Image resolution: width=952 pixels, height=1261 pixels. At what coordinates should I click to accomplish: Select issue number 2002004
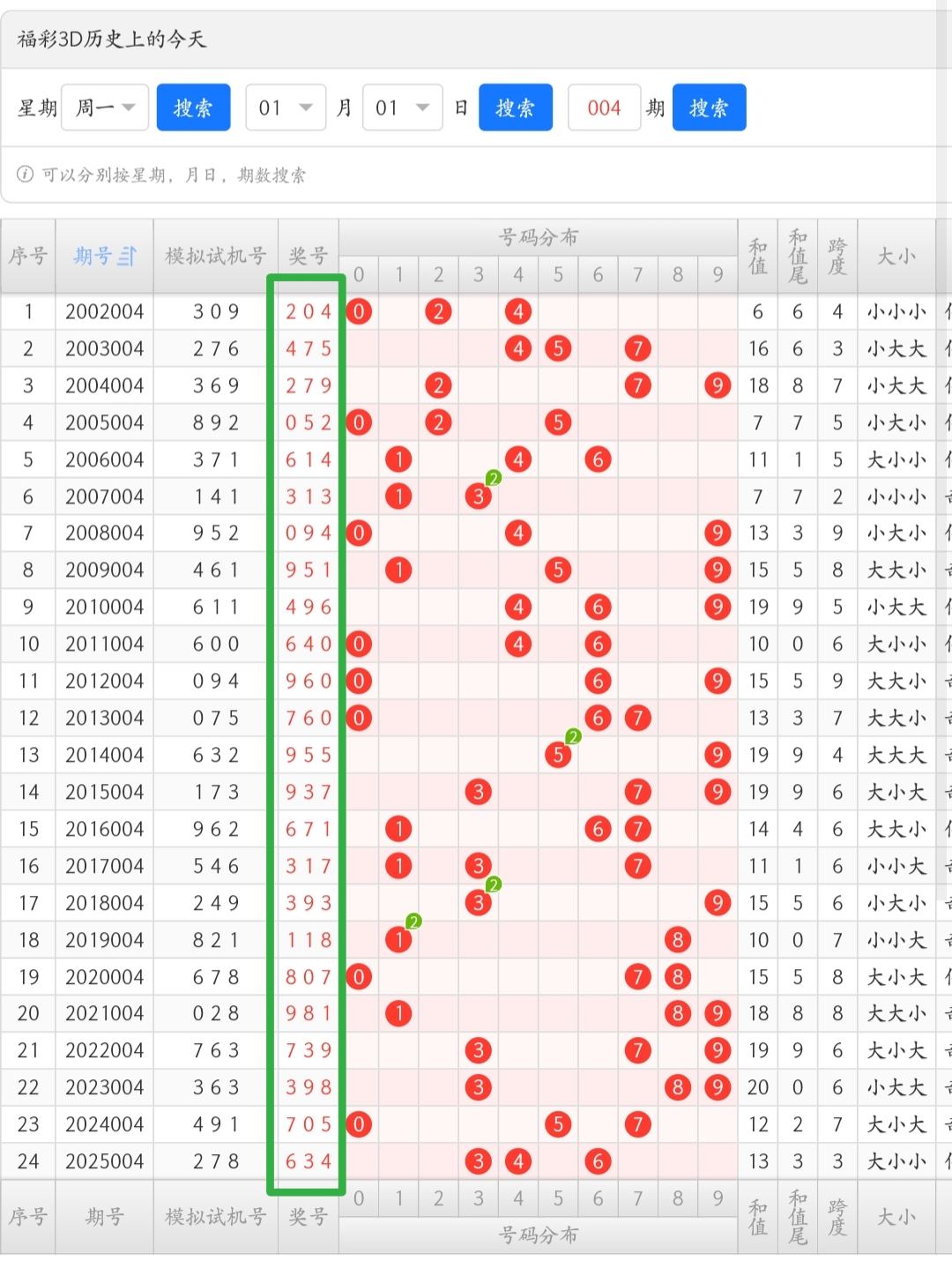(x=104, y=311)
